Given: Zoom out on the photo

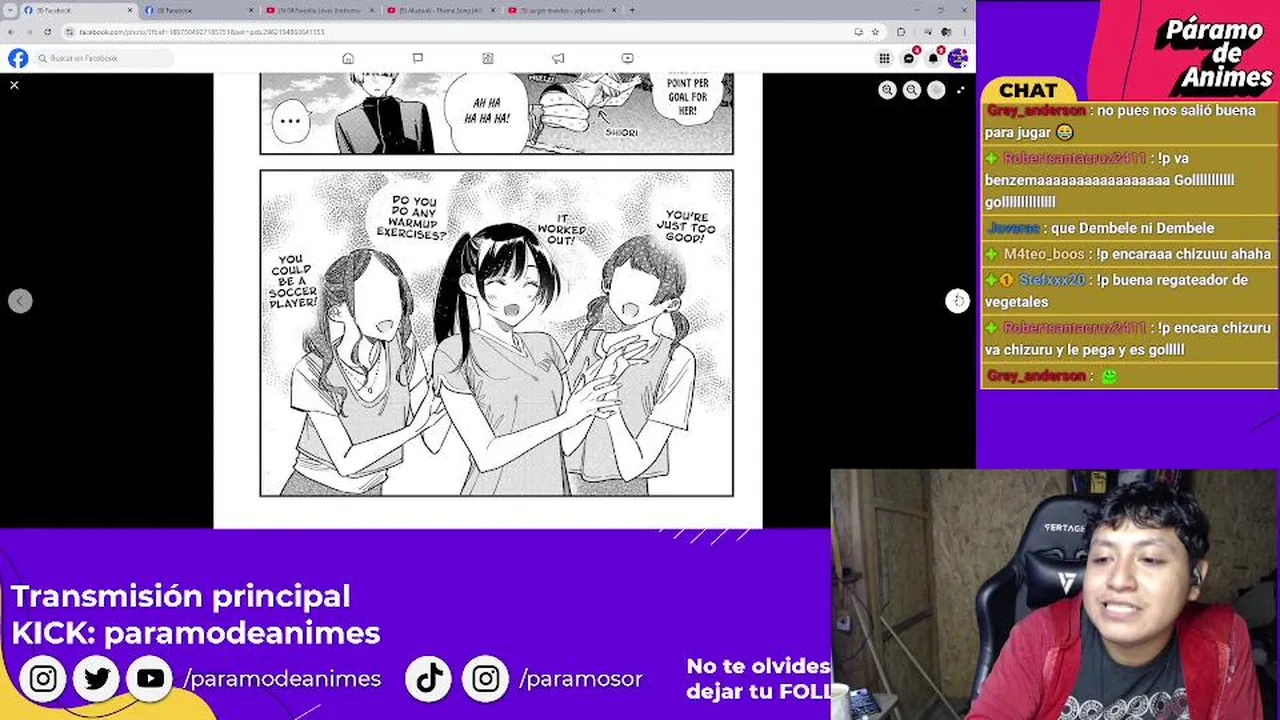Looking at the screenshot, I should pyautogui.click(x=911, y=90).
